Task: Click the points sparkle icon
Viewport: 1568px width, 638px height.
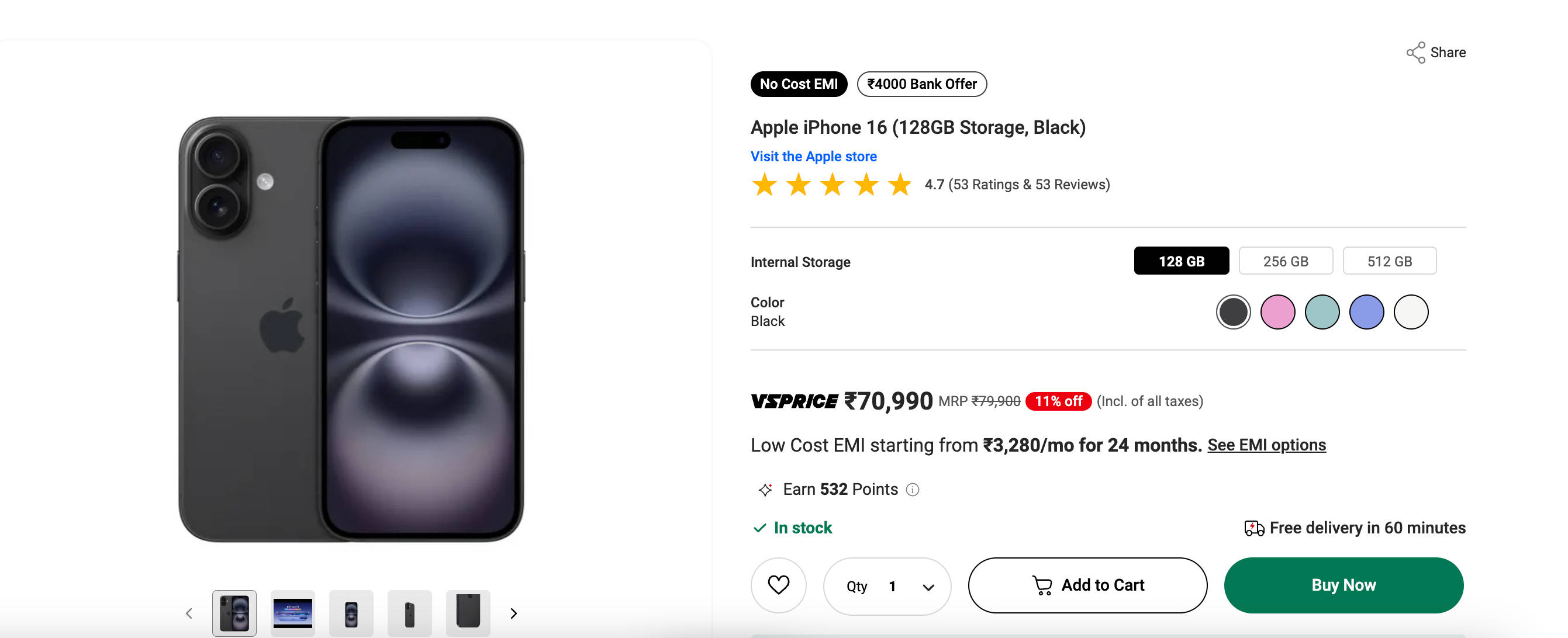Action: [765, 490]
